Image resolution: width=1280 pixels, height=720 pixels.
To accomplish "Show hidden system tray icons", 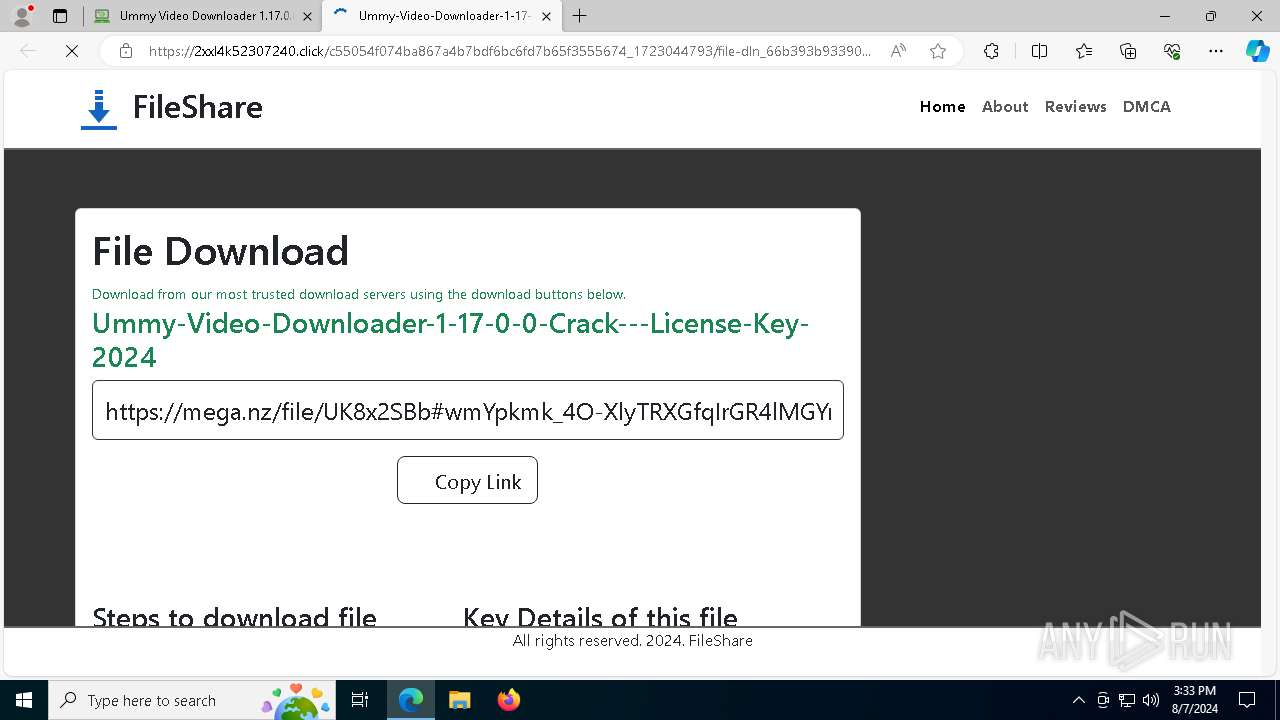I will (1078, 700).
